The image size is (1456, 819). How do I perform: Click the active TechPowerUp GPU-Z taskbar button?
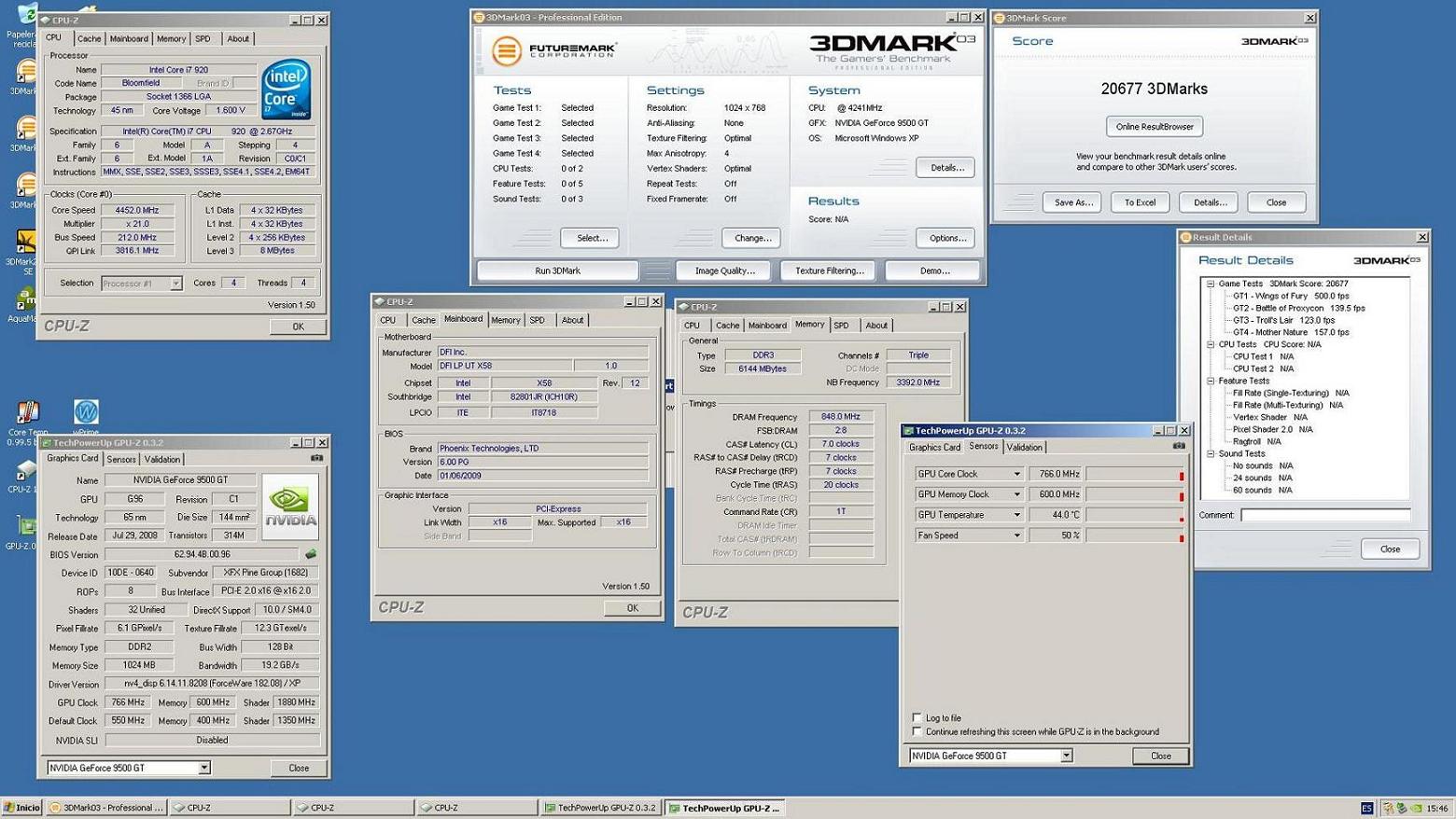pos(725,808)
